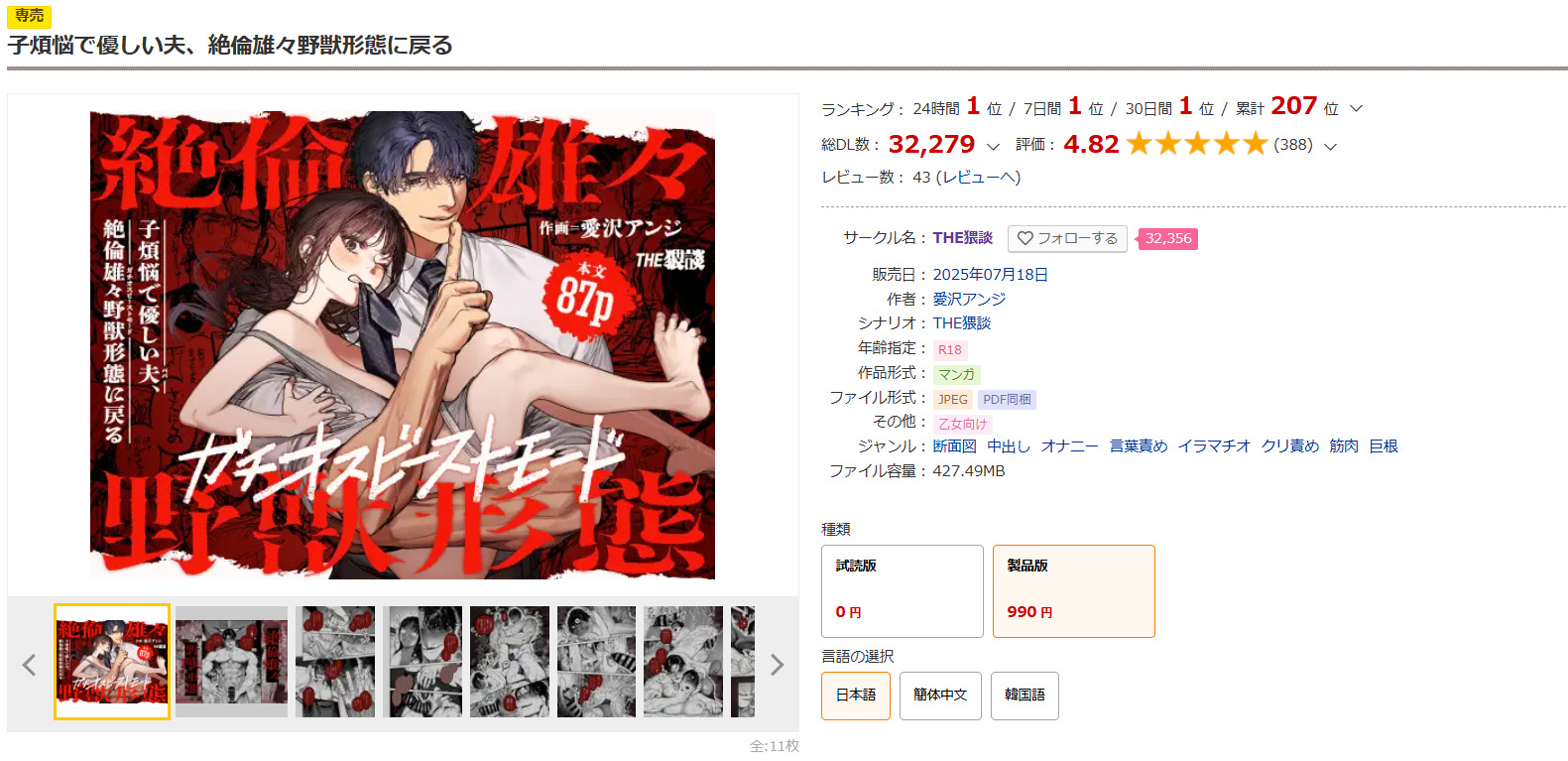
Task: Click the JPEG file format tag
Action: 952,399
